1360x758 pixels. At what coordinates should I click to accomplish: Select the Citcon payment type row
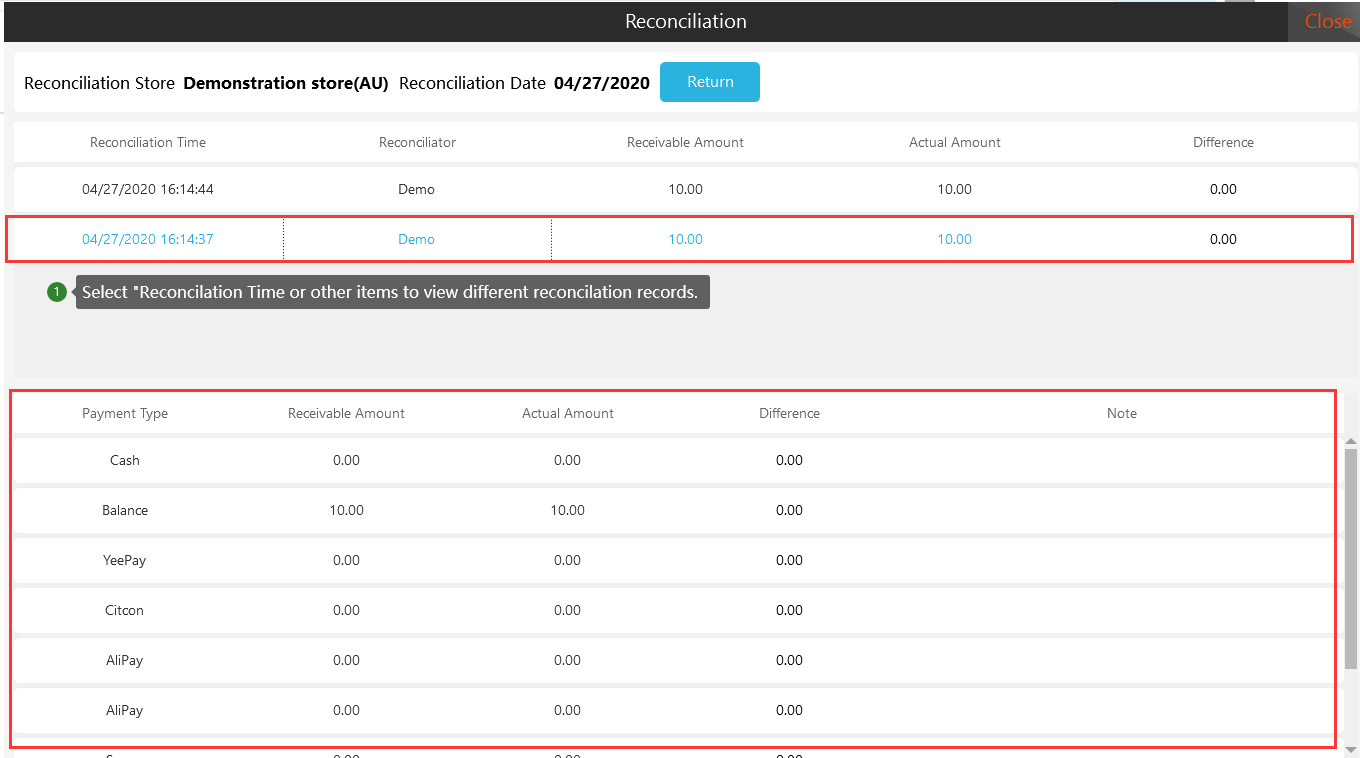point(125,610)
